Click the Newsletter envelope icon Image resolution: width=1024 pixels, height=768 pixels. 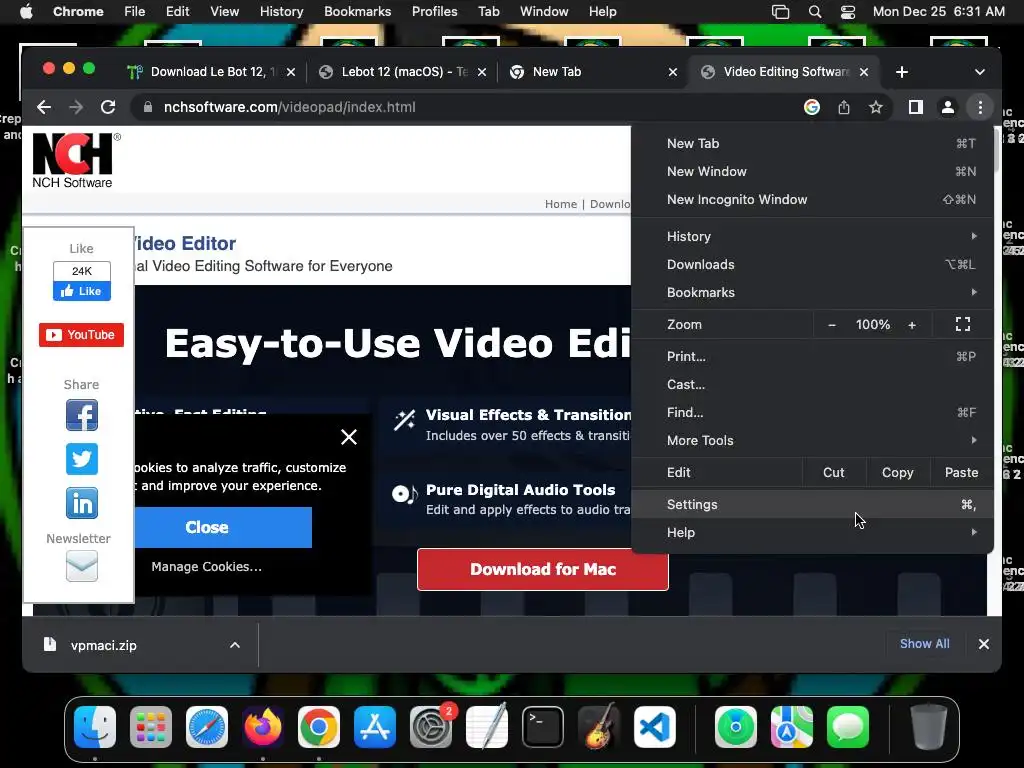82,566
